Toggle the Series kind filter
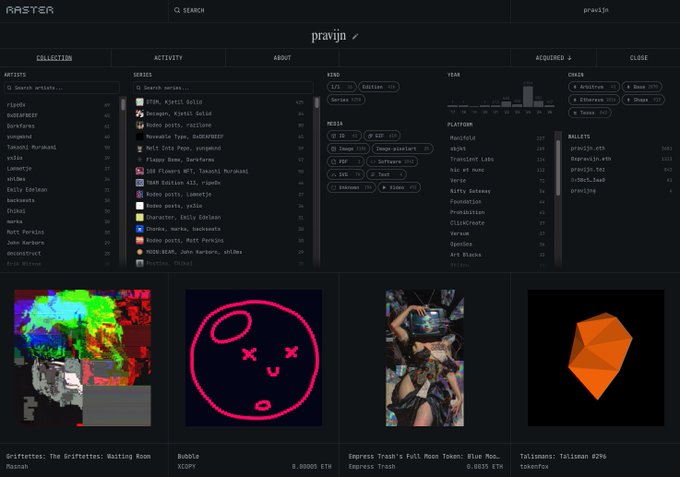The image size is (680, 477). (x=346, y=100)
